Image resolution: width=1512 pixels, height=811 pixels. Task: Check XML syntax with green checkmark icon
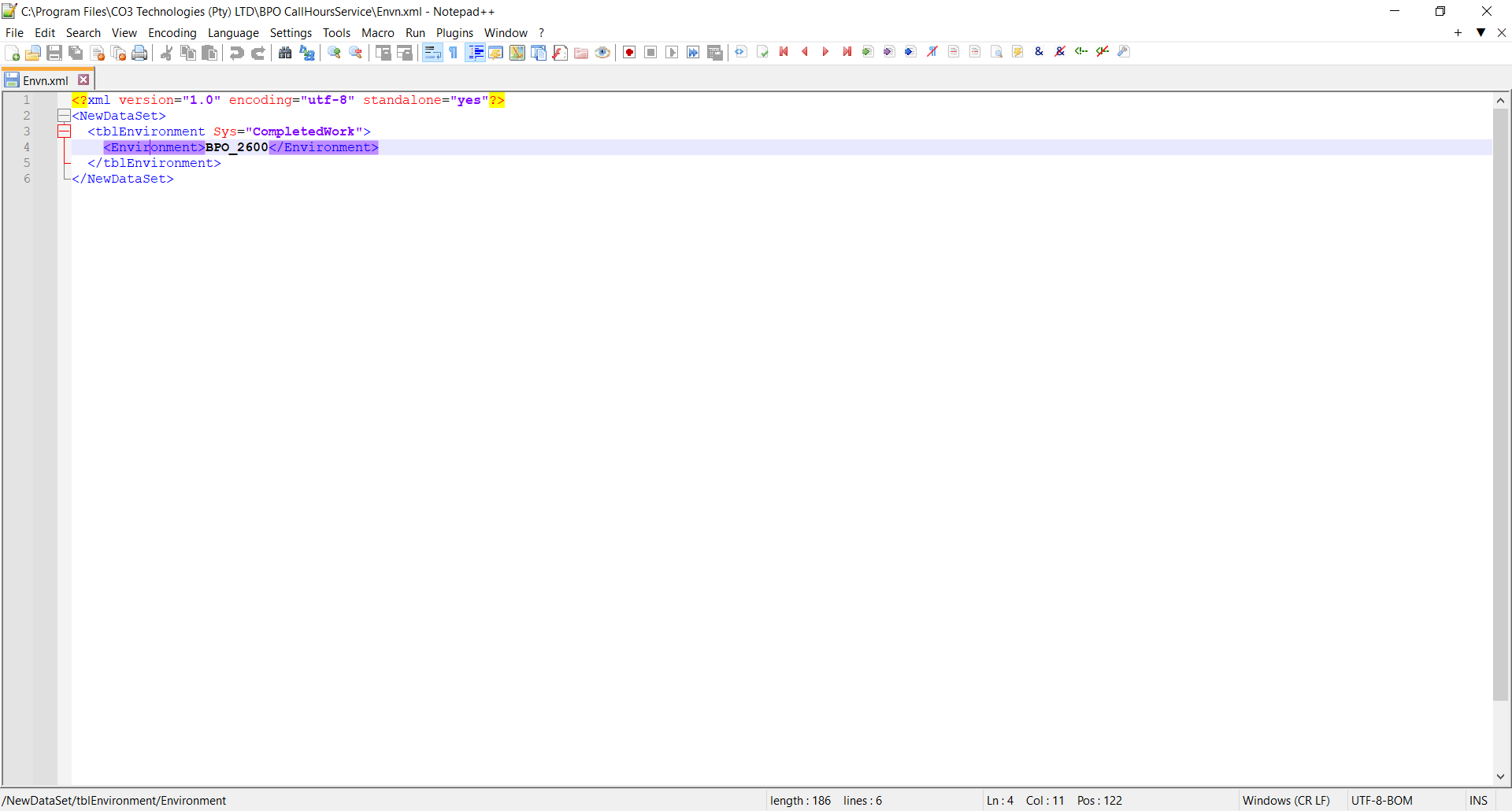(762, 52)
